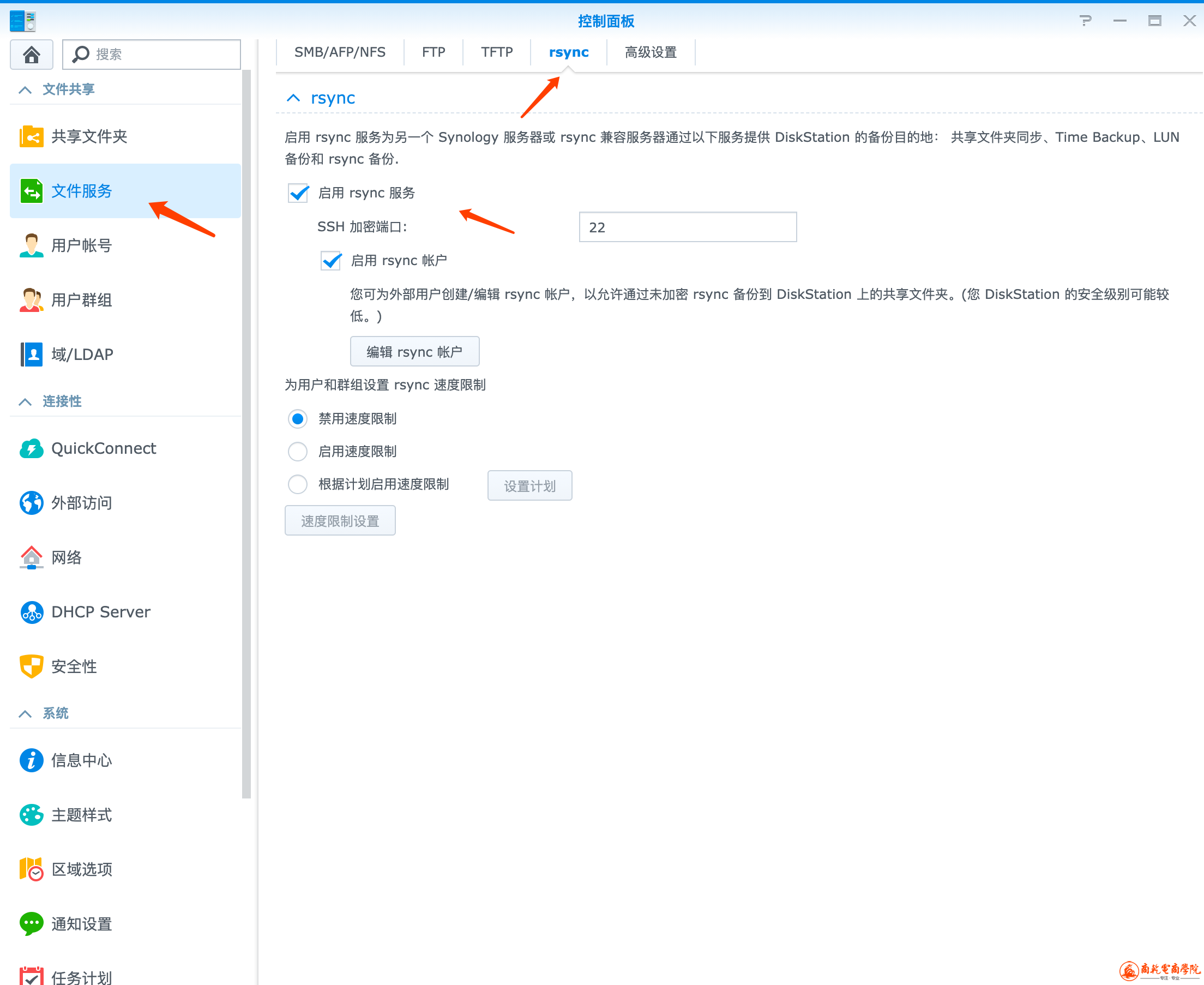The image size is (1204, 985).
Task: Open the Notification (通知设置) chat icon
Action: tap(31, 924)
